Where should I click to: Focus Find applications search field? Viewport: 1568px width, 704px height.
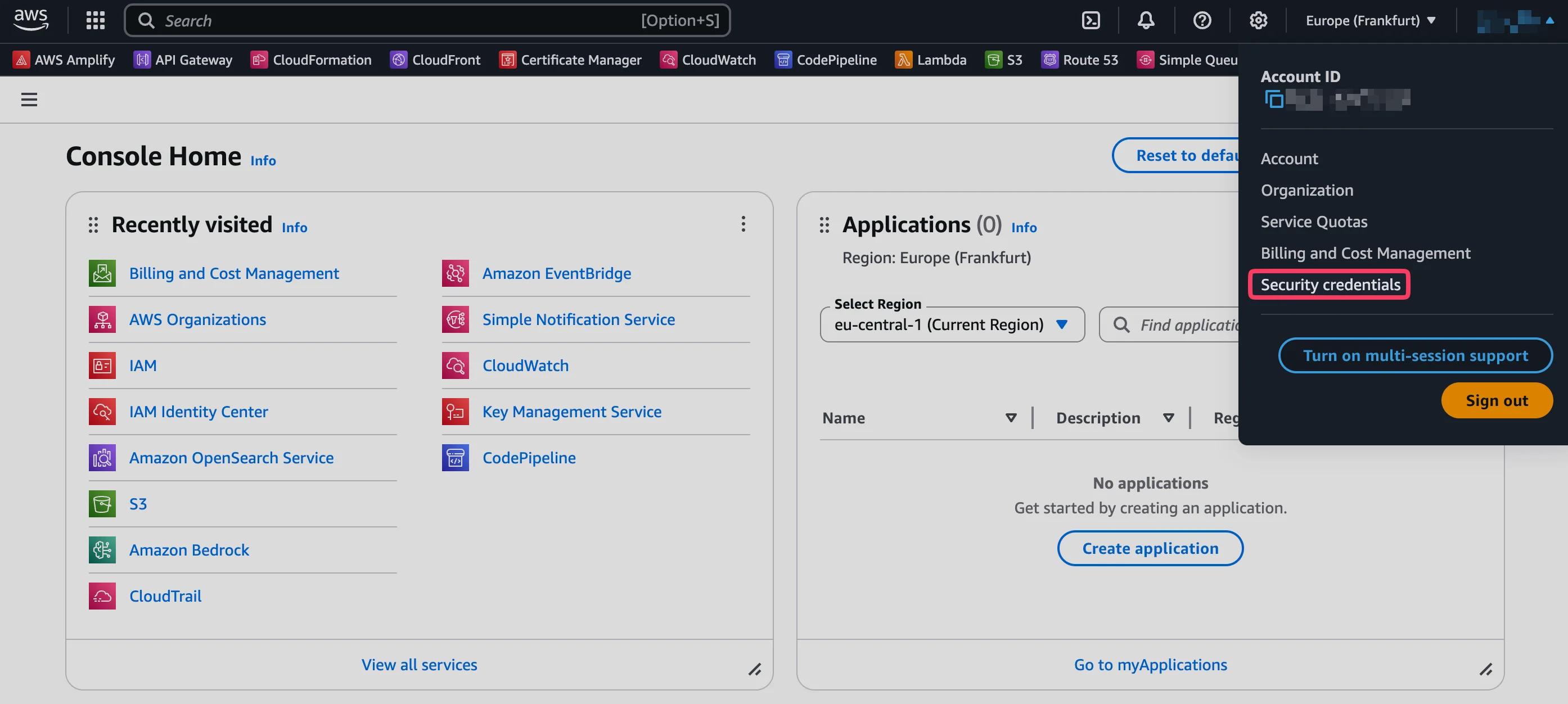pos(1169,325)
